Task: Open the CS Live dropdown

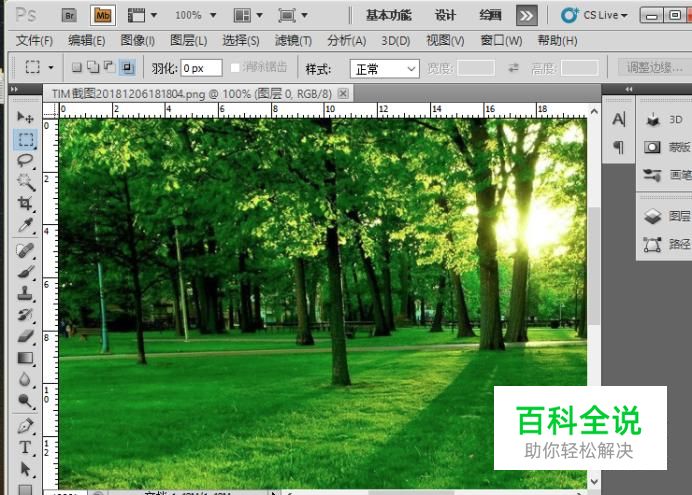Action: [594, 15]
